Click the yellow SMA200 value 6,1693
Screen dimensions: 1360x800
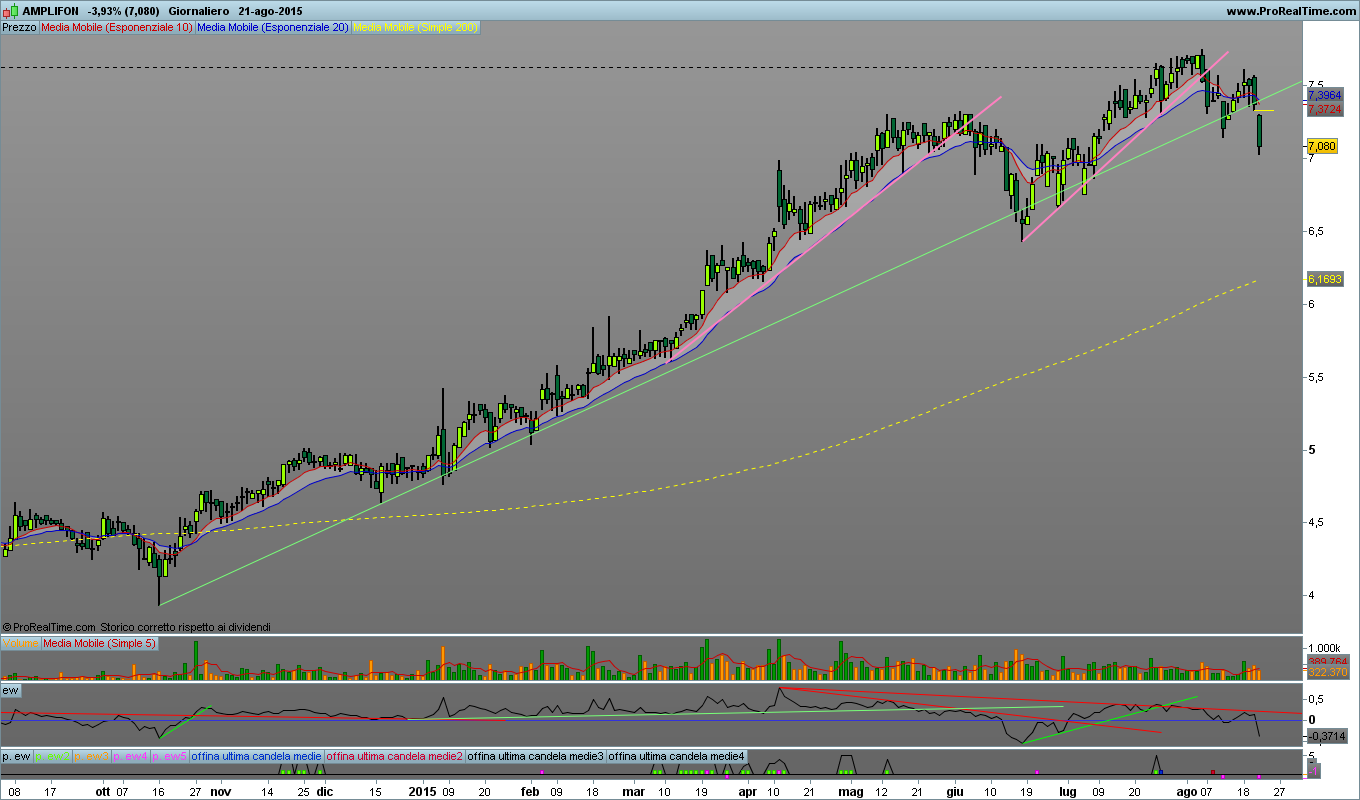[x=1323, y=277]
